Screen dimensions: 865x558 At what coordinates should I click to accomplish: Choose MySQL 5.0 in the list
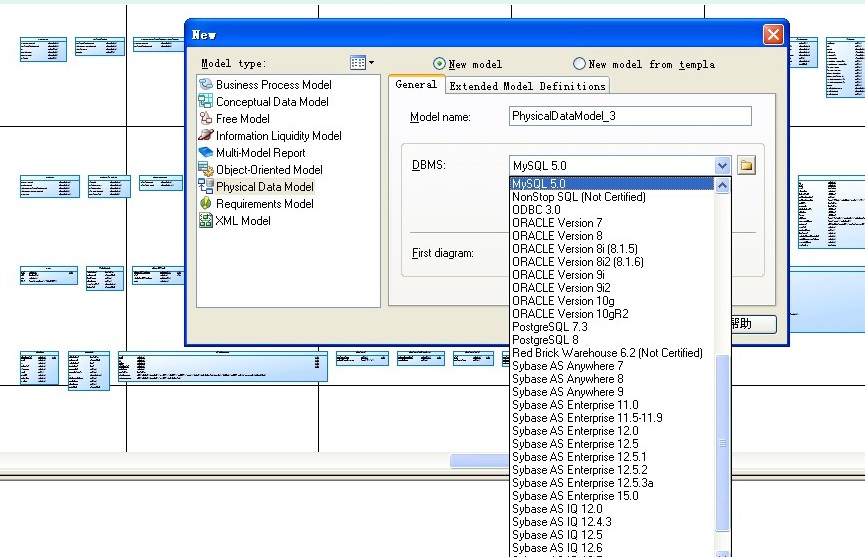[x=612, y=184]
